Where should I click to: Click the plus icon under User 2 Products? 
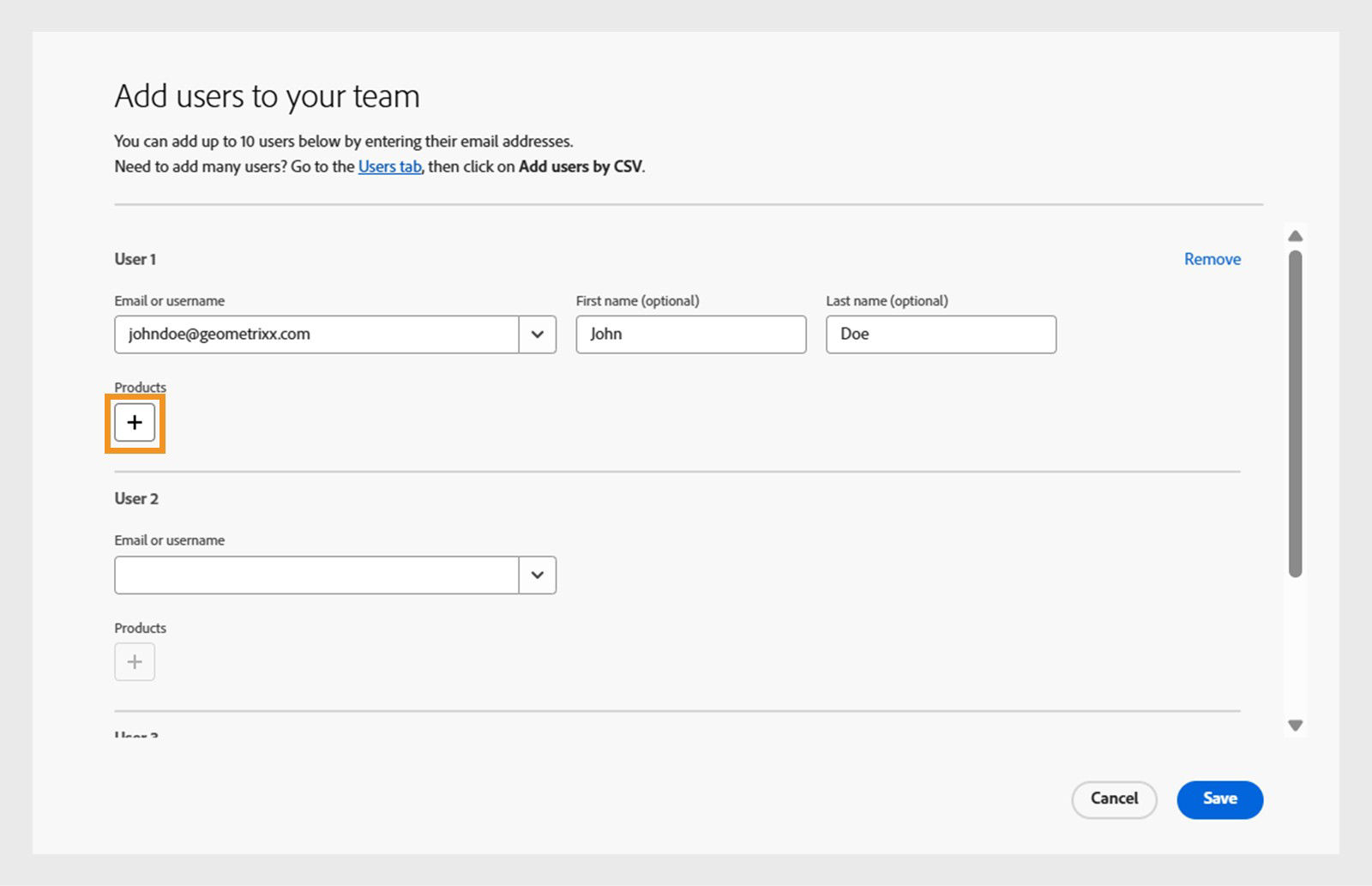pos(135,662)
